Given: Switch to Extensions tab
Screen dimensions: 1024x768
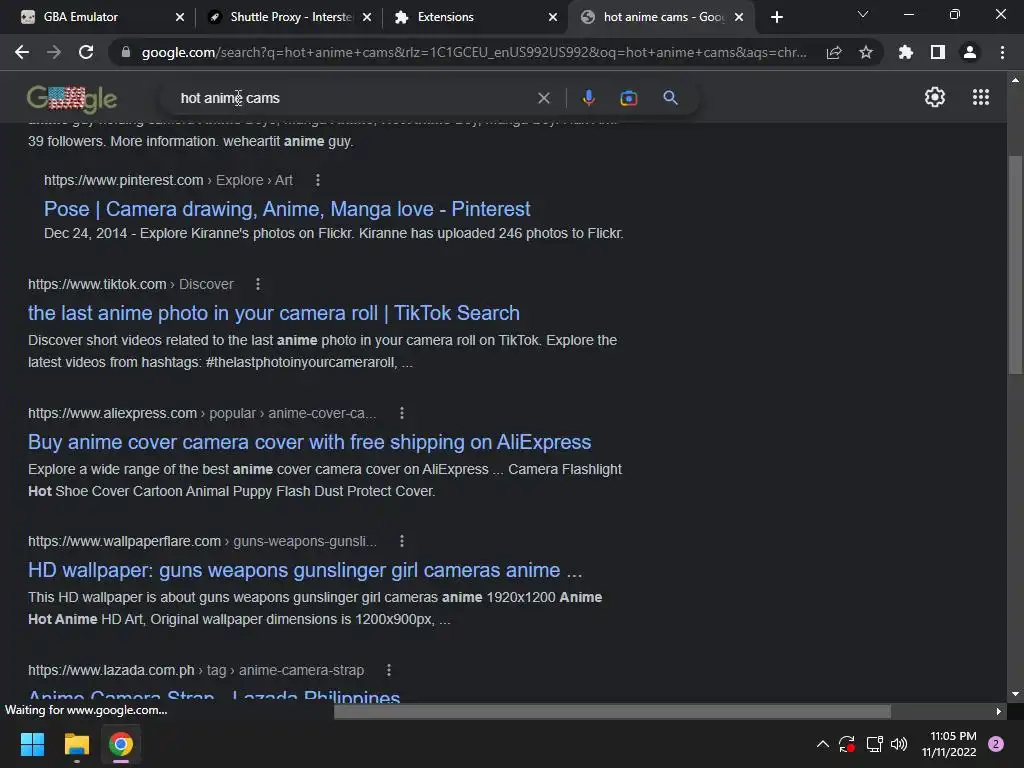Looking at the screenshot, I should [x=476, y=17].
